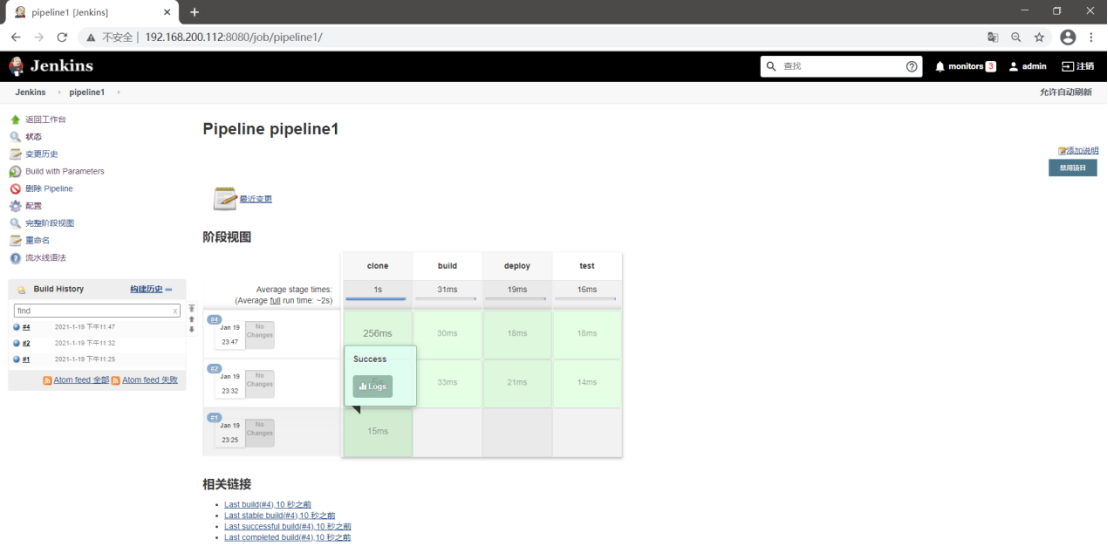The height and width of the screenshot is (548, 1108).
Task: Click Build with Parameters clock icon
Action: tap(15, 172)
